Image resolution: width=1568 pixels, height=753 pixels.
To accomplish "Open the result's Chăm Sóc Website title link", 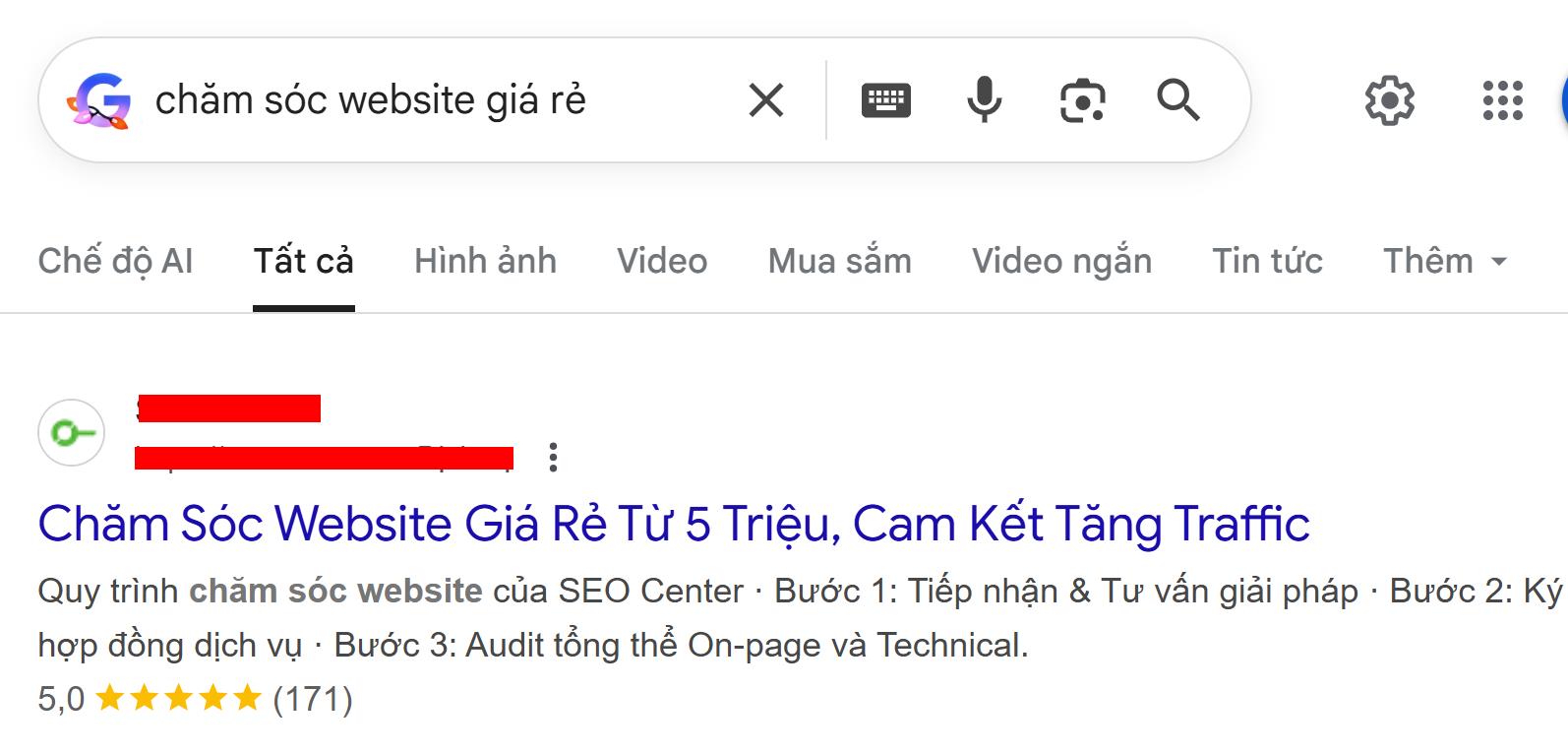I will [x=672, y=525].
